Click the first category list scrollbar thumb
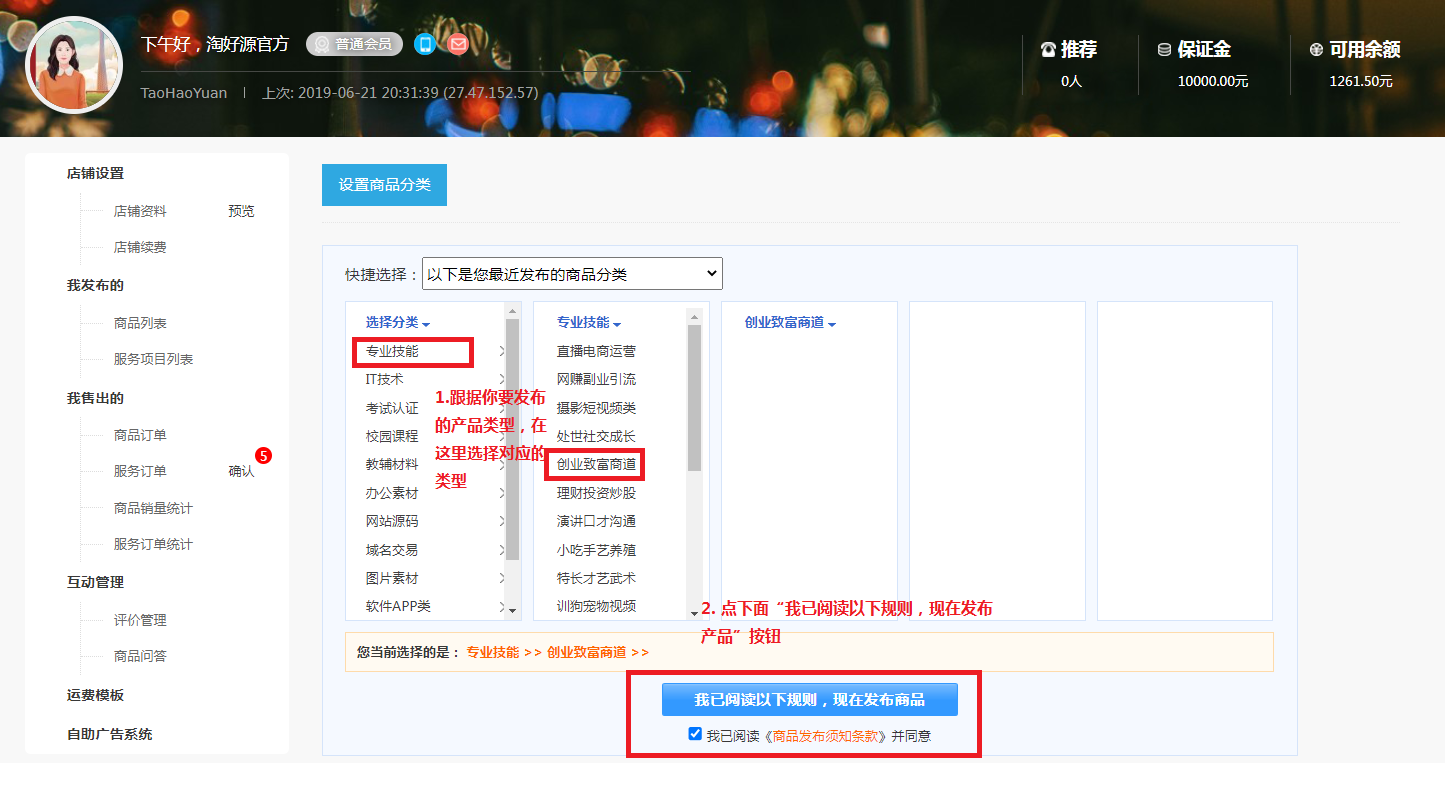The height and width of the screenshot is (797, 1445). click(x=513, y=440)
